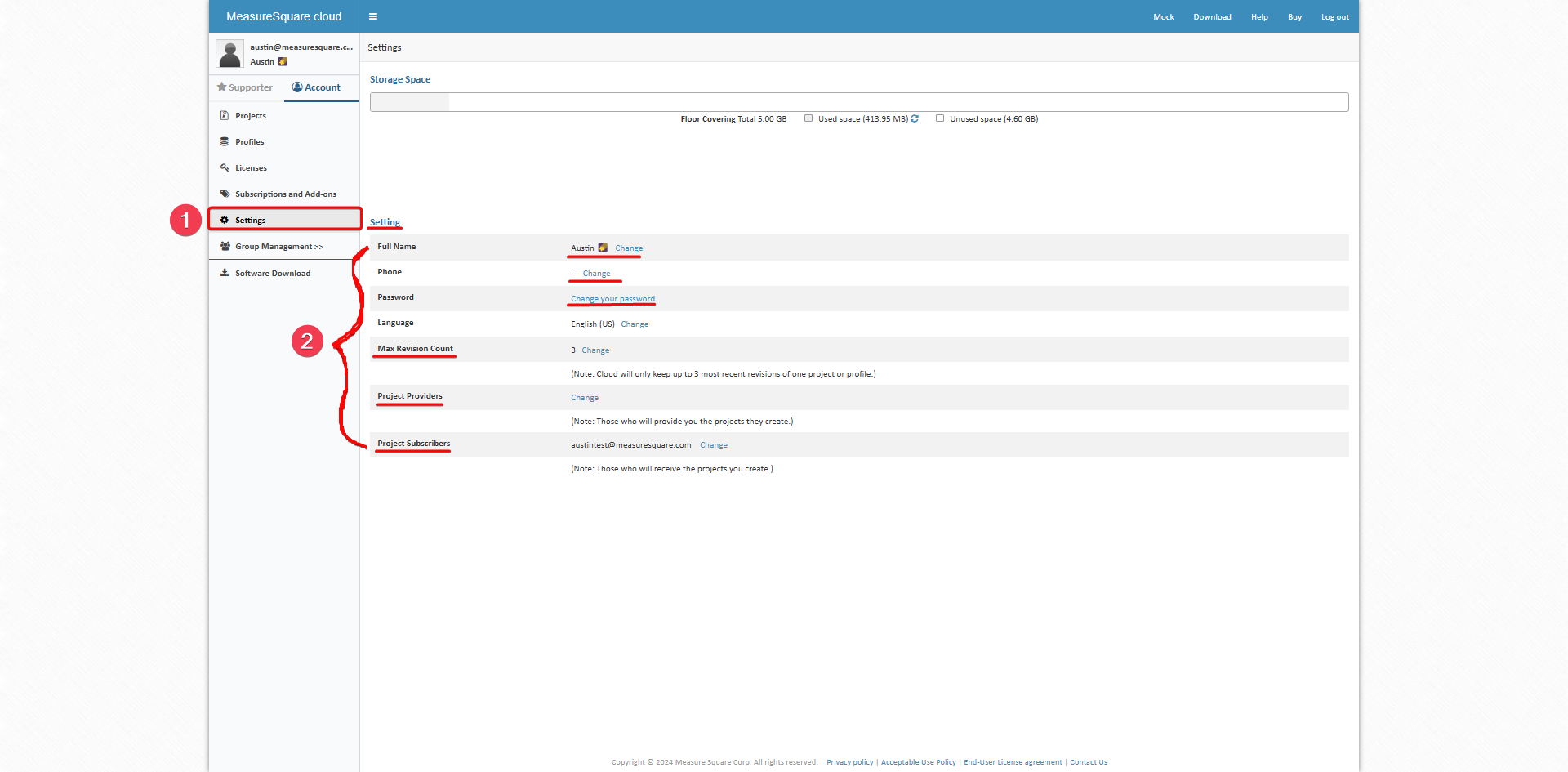
Task: Click the Profiles database icon
Action: click(x=225, y=141)
